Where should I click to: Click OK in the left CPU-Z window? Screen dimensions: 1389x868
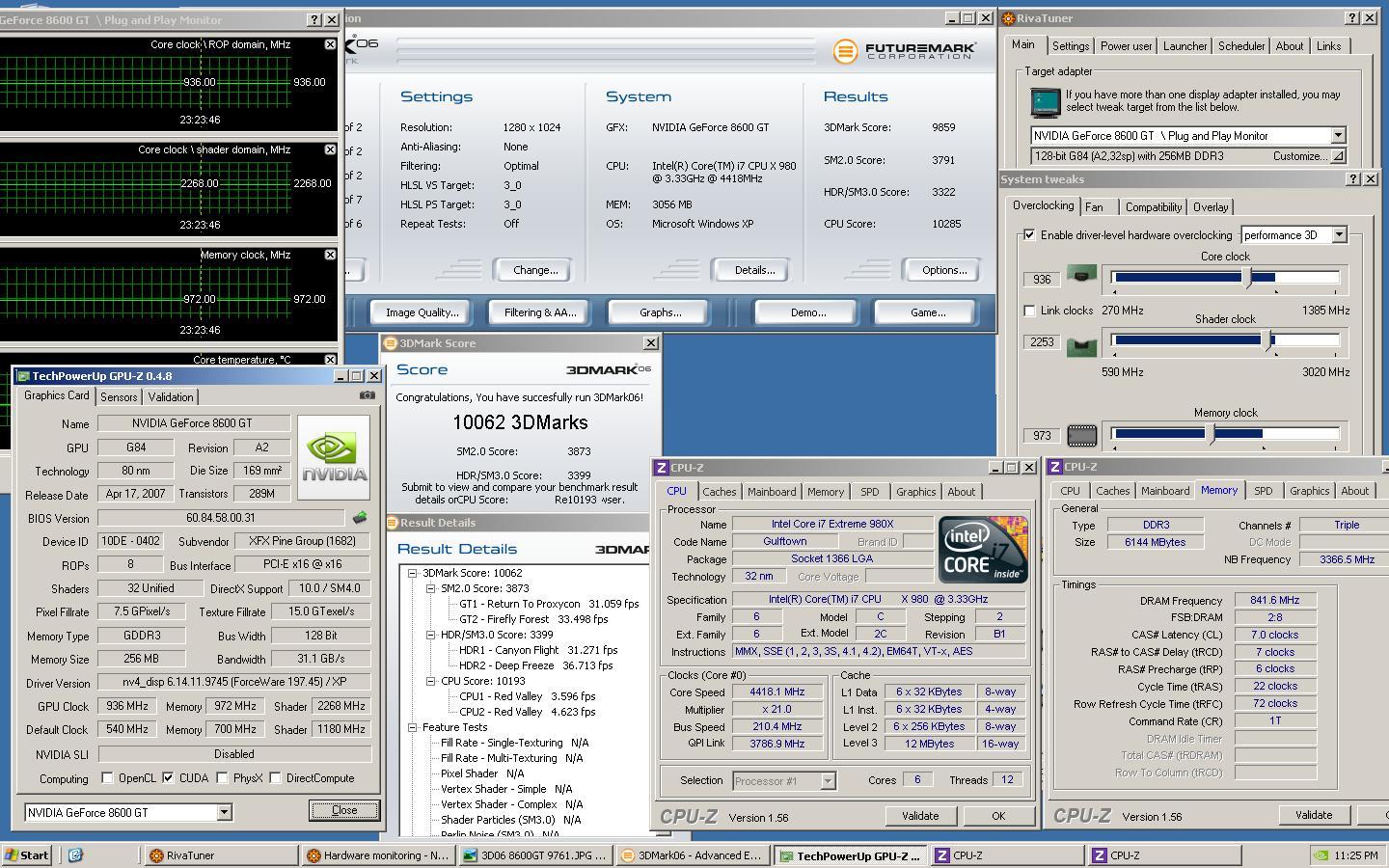click(998, 816)
